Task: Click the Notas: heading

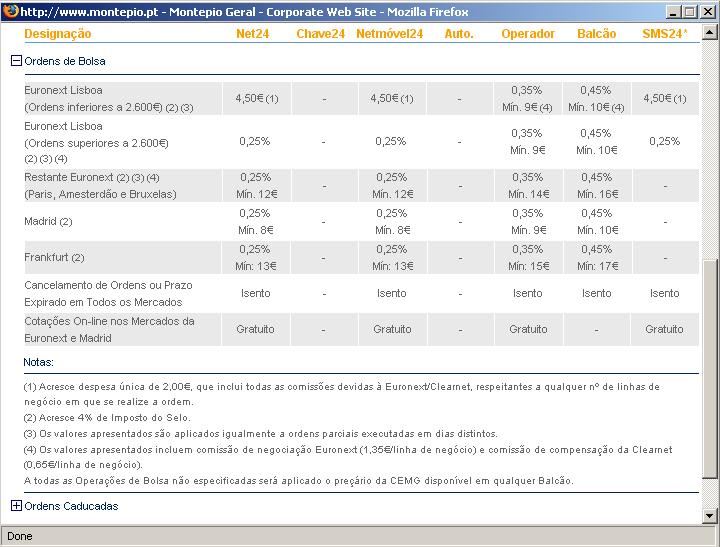Action: tap(39, 362)
